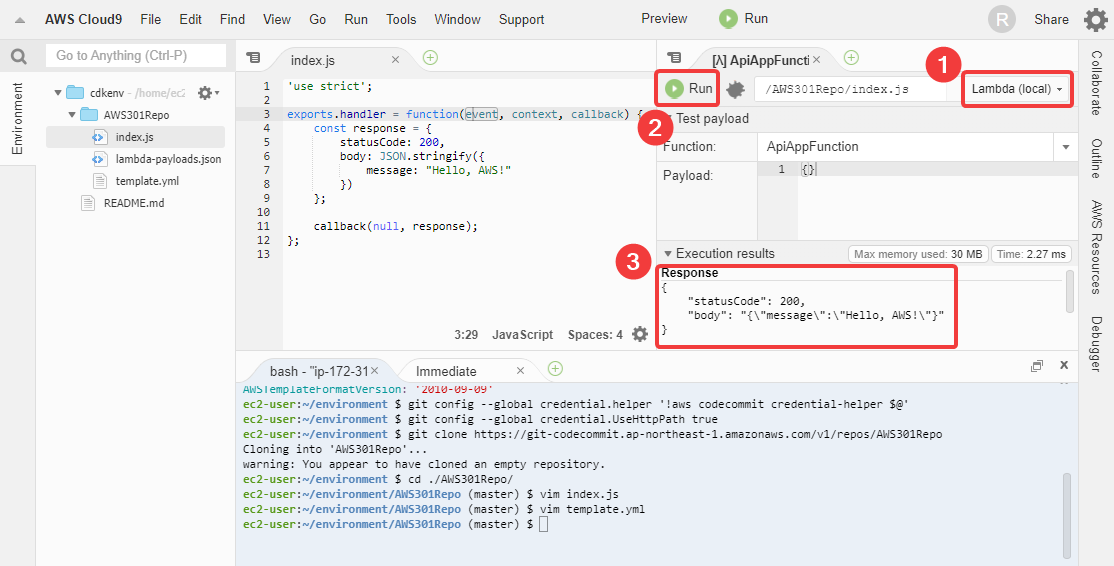Viewport: 1114px width, 566px height.
Task: Open the Tools menu
Action: (401, 19)
